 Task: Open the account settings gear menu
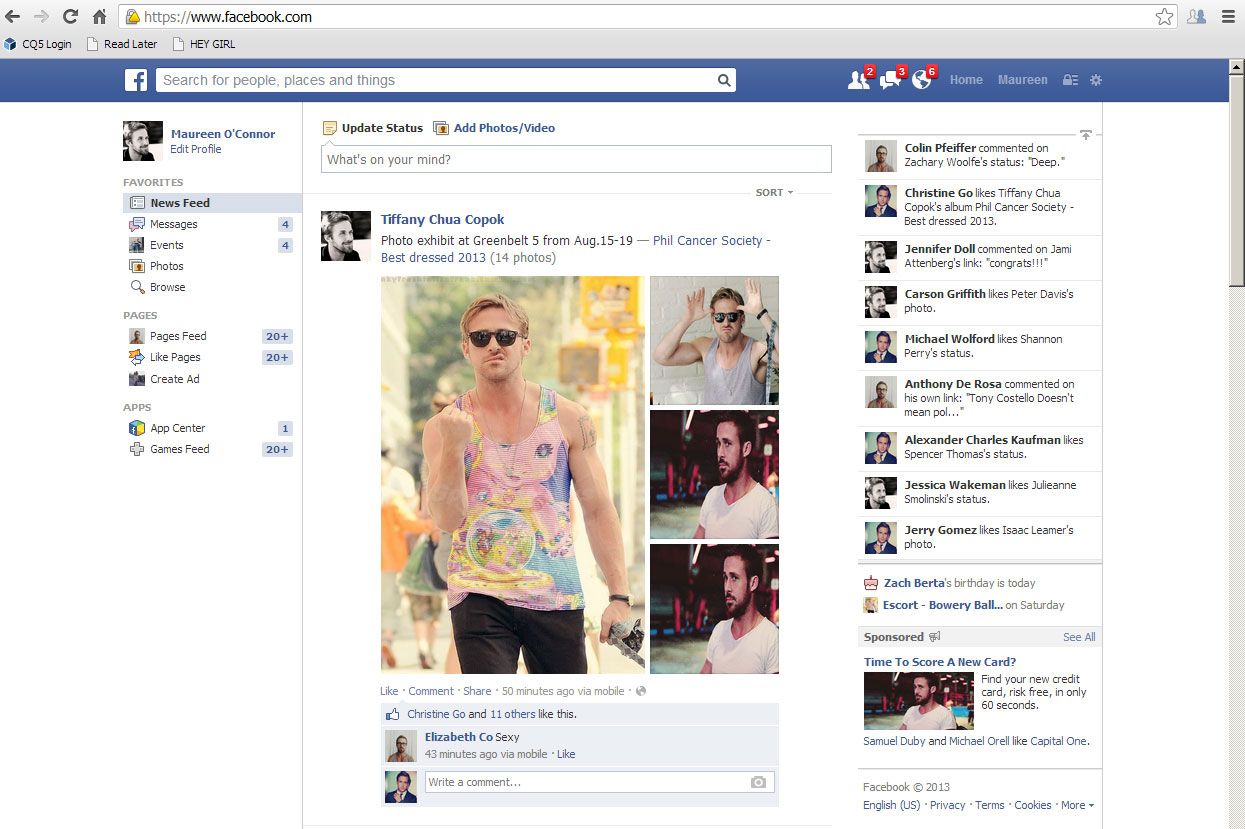(1096, 81)
